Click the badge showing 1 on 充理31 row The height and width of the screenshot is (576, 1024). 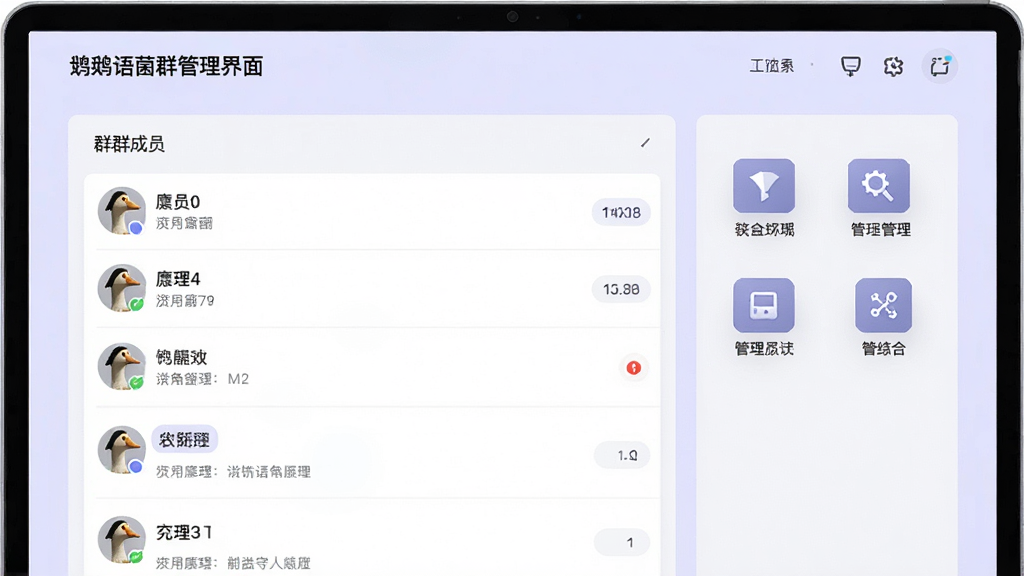coord(622,543)
